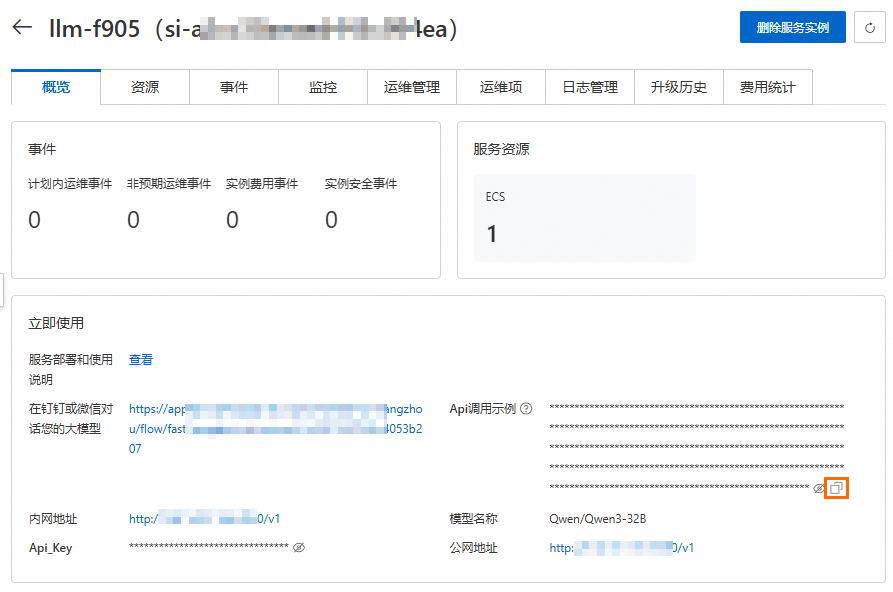This screenshot has width=893, height=592.
Task: Click the 非预期运维事件 count 0
Action: click(133, 220)
